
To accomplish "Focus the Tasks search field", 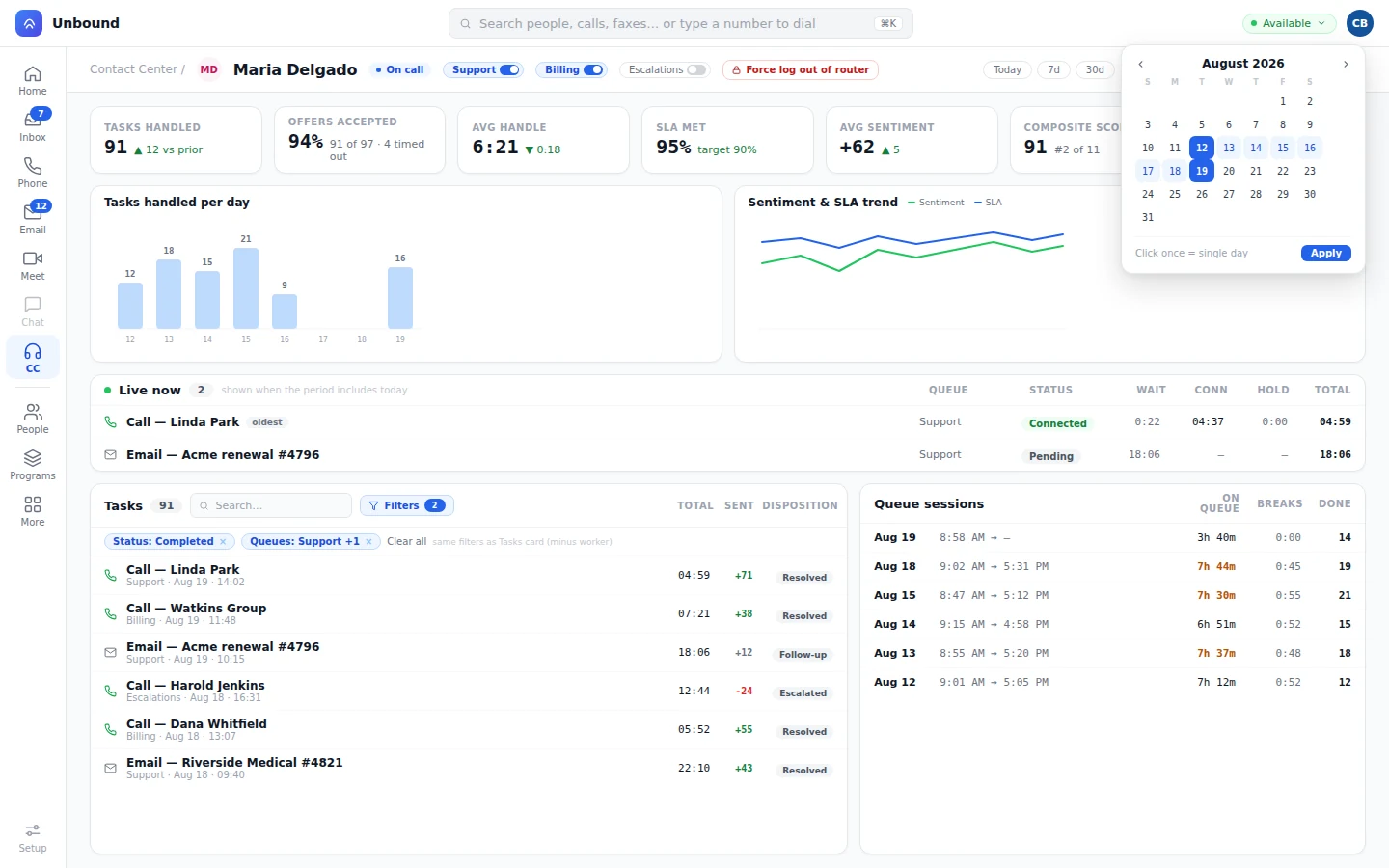I will pyautogui.click(x=271, y=505).
